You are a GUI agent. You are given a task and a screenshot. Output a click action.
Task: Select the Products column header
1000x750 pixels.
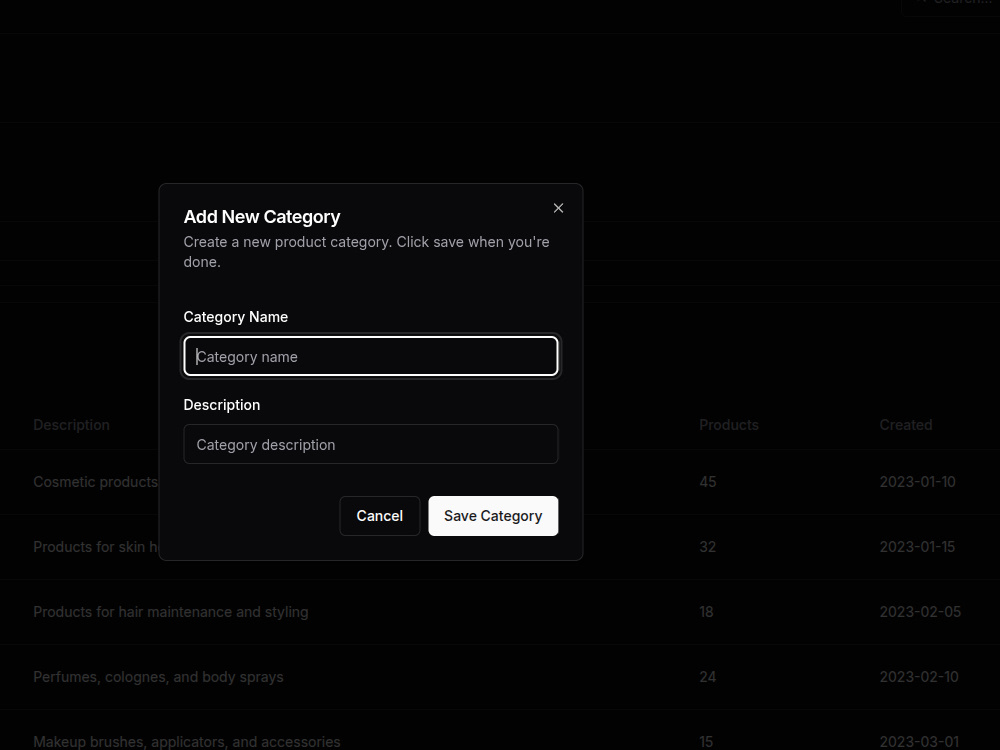(729, 425)
